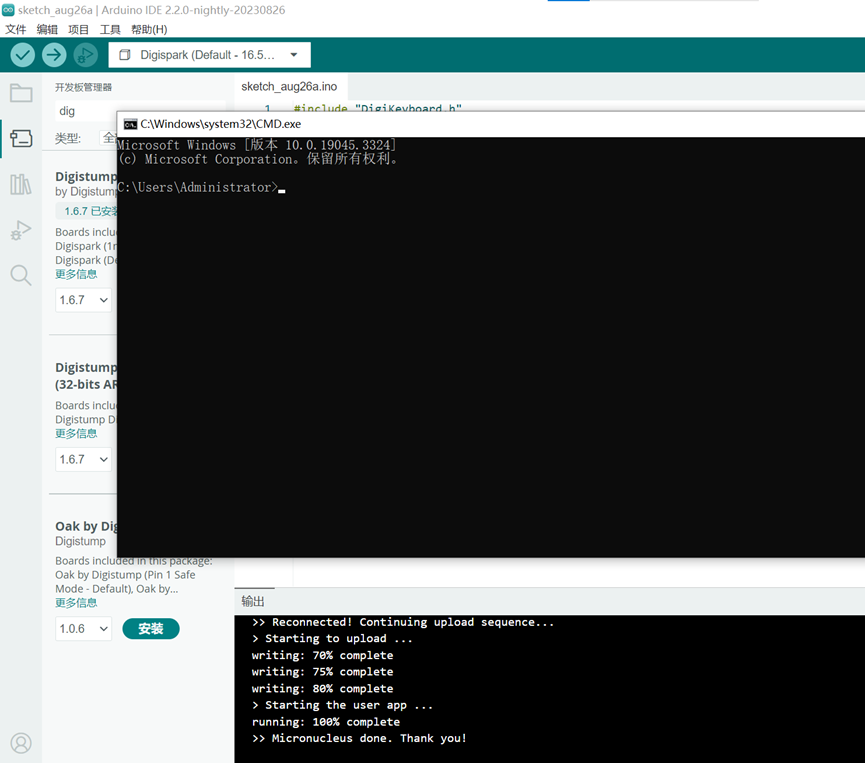865x763 pixels.
Task: Open 更多信息 link under Oak by Digistump
Action: [76, 603]
